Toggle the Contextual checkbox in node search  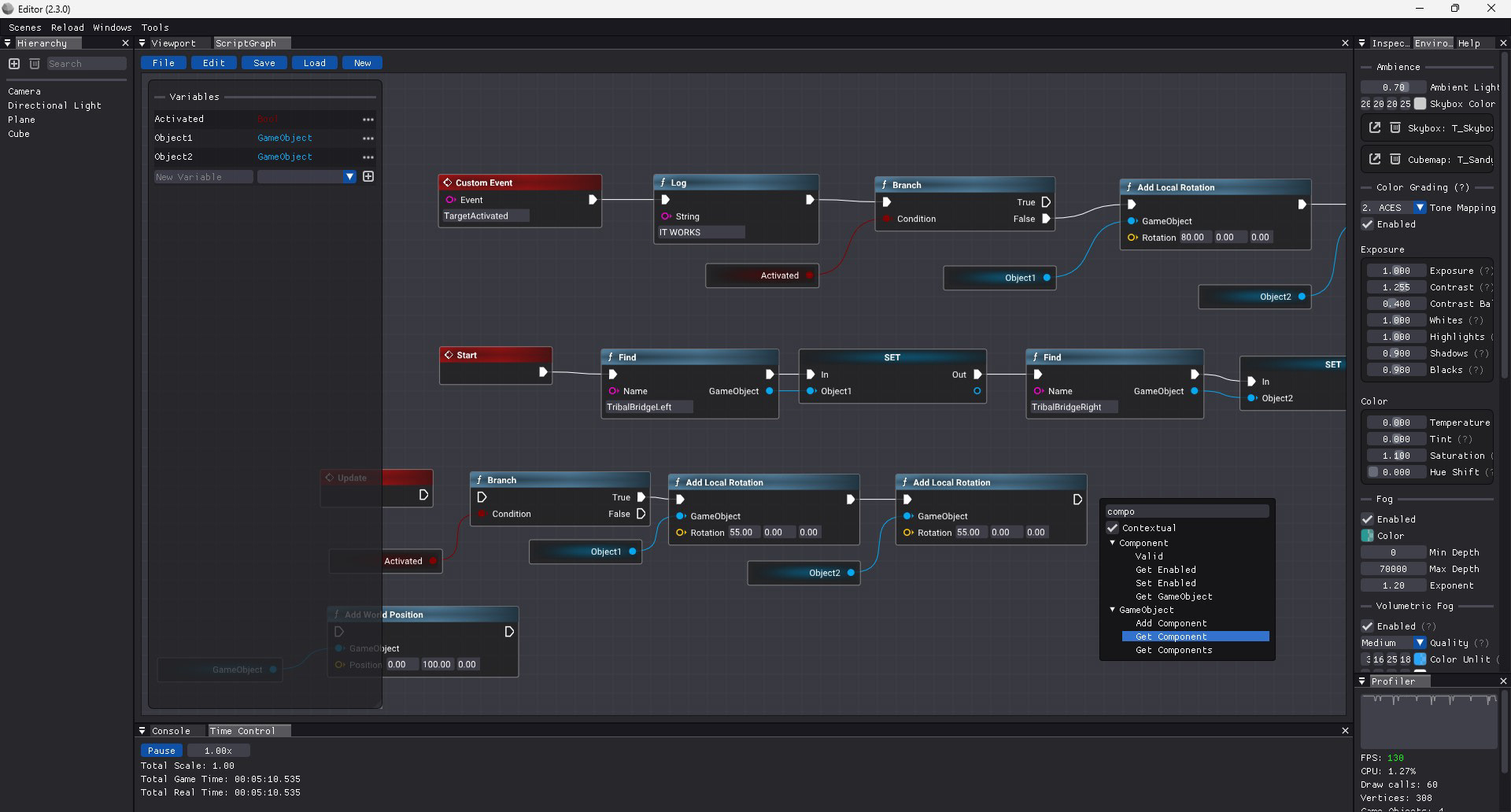[x=1113, y=528]
